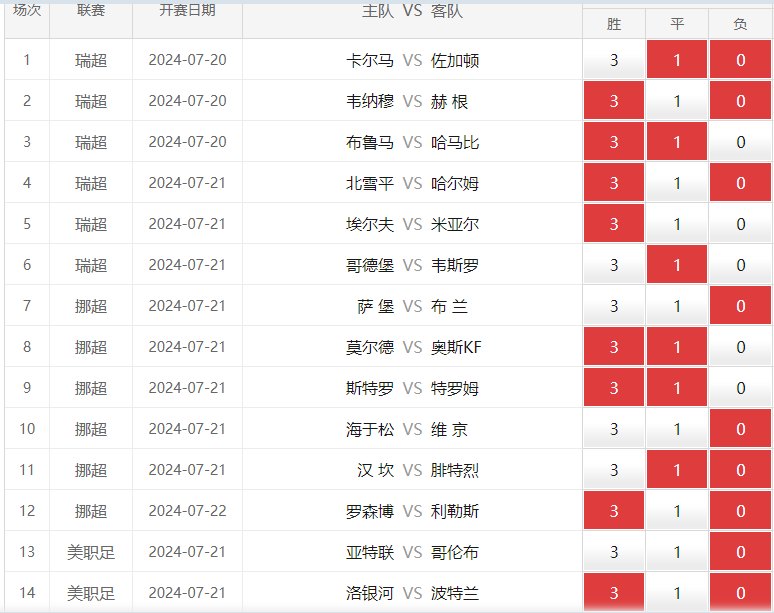Toggle loss (0) for 萨堡 VS 布兰
Viewport: 774px width, 613px height.
(740, 306)
